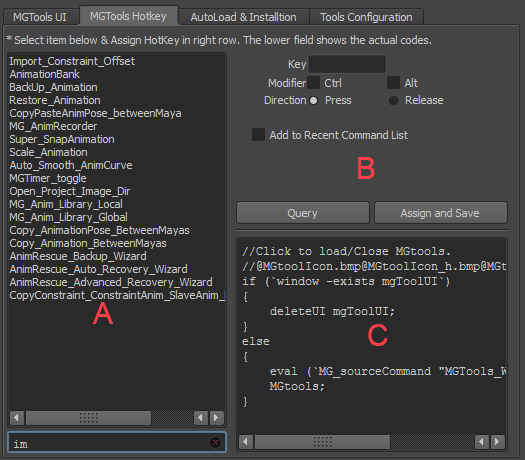
Task: Enable the Ctrl modifier checkbox
Action: pyautogui.click(x=314, y=83)
